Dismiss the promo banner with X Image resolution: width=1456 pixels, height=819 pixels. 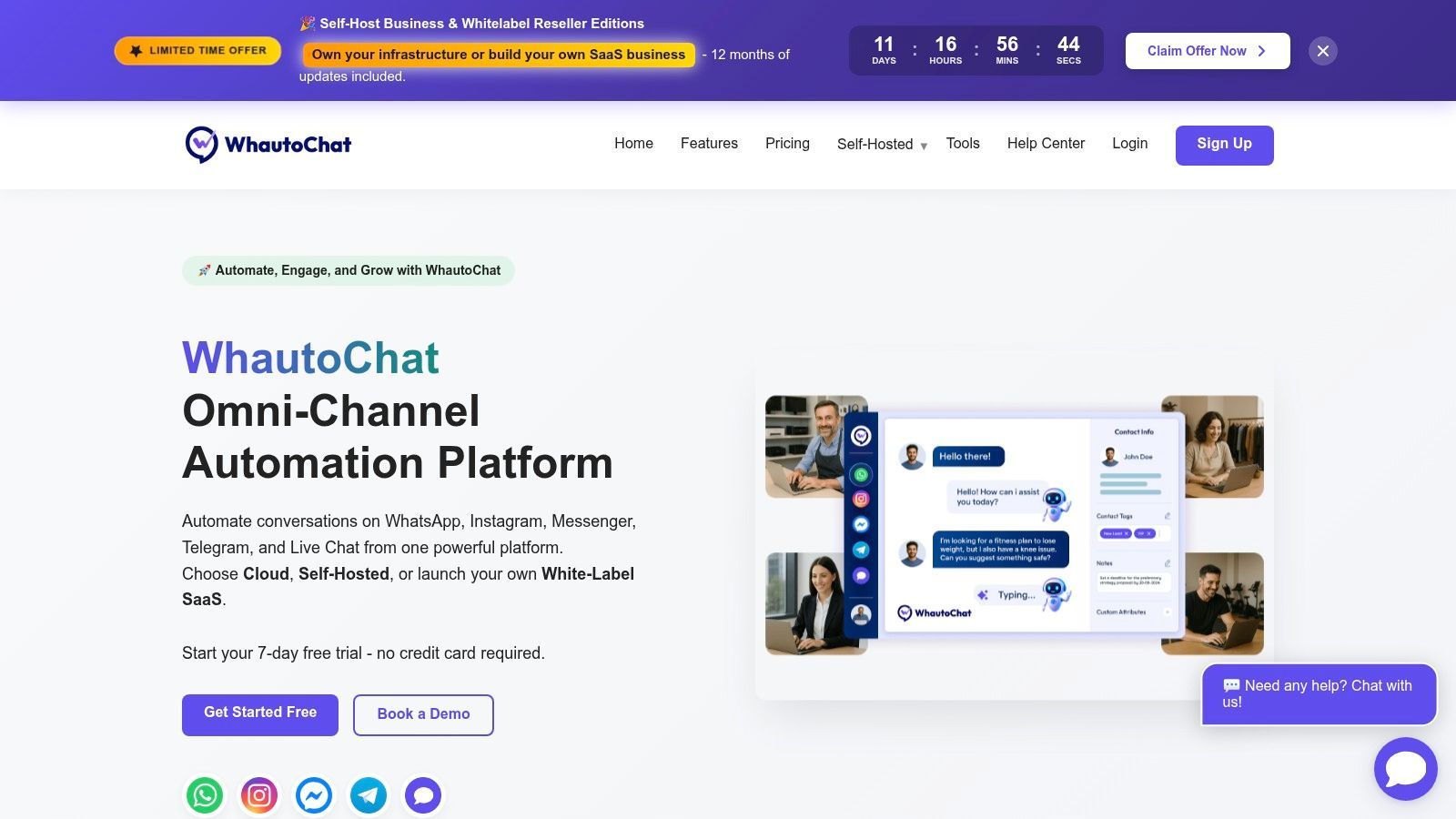pyautogui.click(x=1323, y=51)
